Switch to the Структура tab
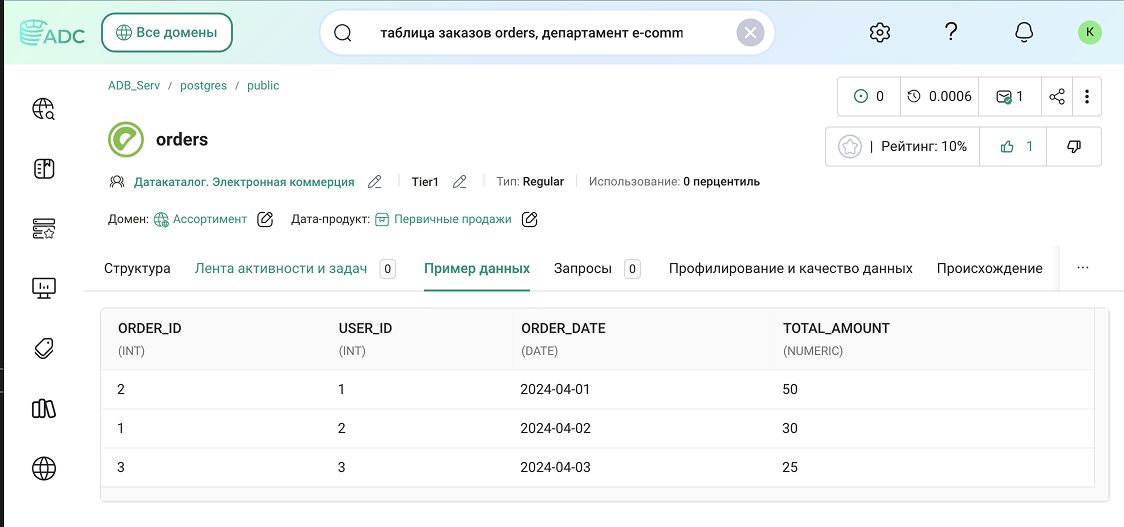The height and width of the screenshot is (527, 1124). (x=137, y=269)
